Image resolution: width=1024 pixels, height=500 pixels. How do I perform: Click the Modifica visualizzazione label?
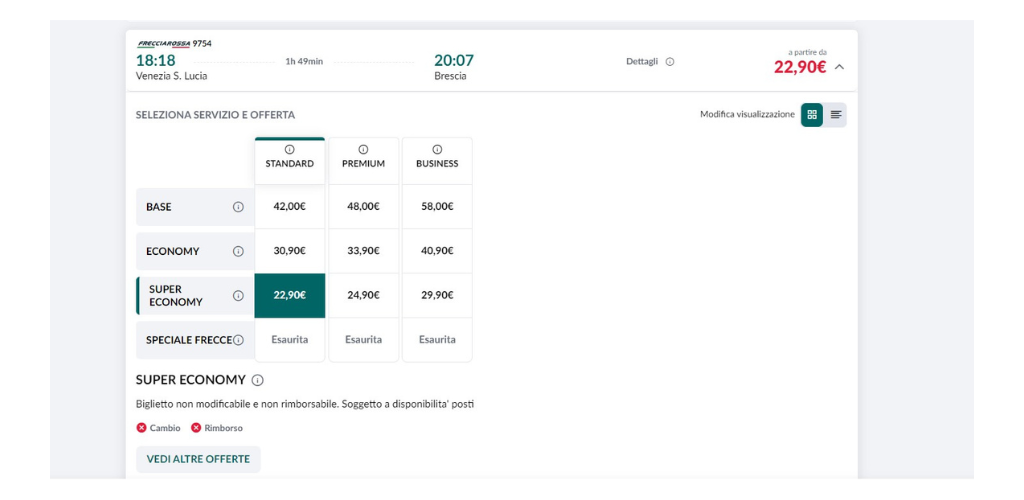pyautogui.click(x=747, y=115)
